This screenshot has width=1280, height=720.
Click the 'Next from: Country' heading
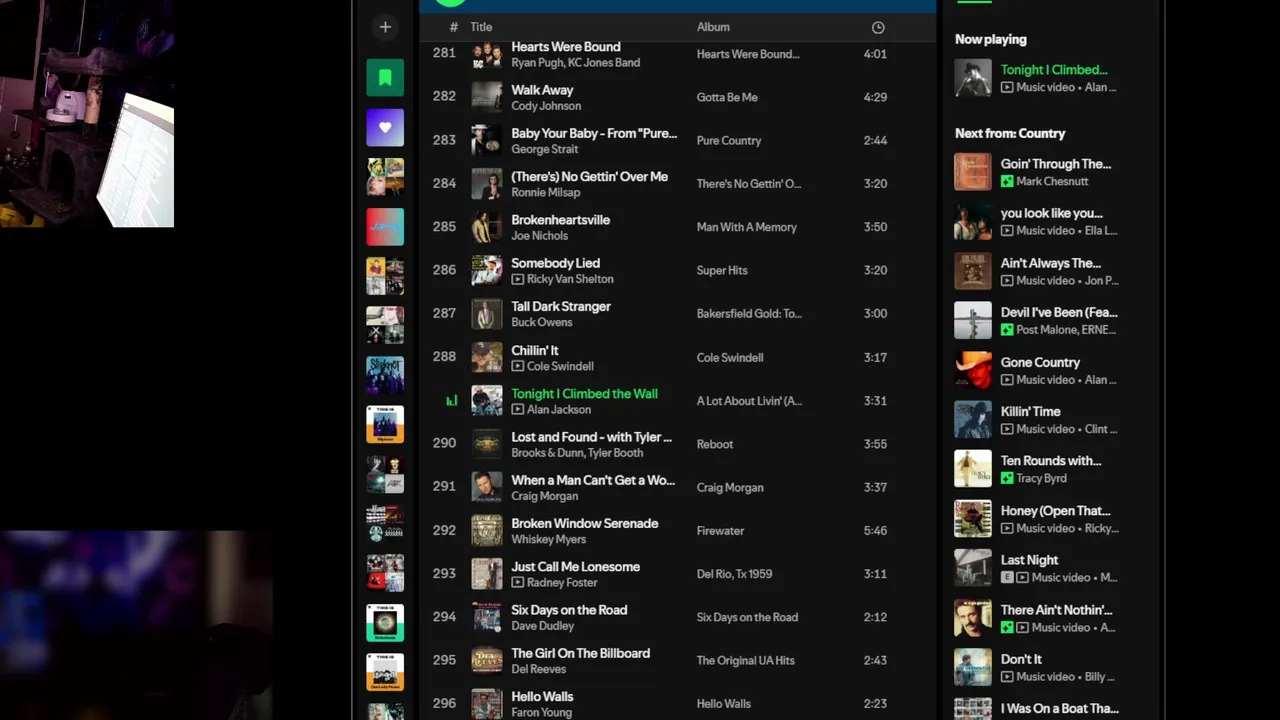(x=1010, y=133)
